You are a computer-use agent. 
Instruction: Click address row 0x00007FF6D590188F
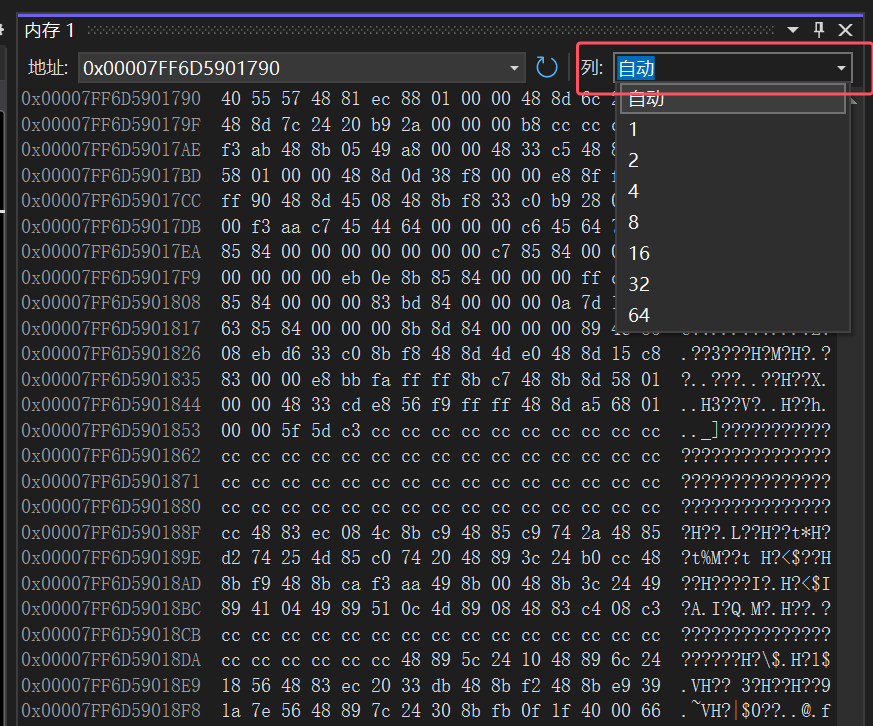click(111, 532)
